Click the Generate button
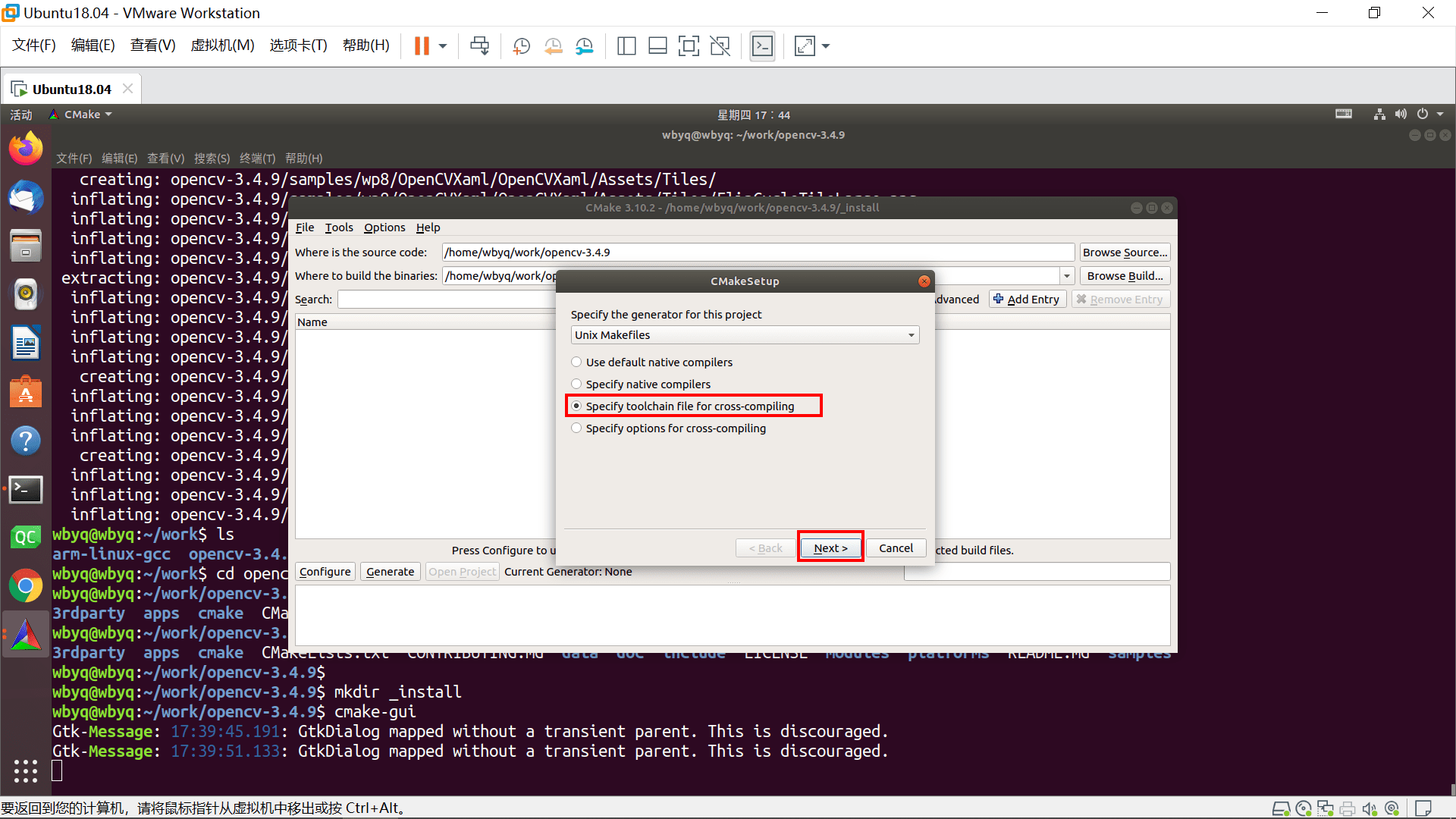Screen dimensions: 1456x819 point(391,572)
